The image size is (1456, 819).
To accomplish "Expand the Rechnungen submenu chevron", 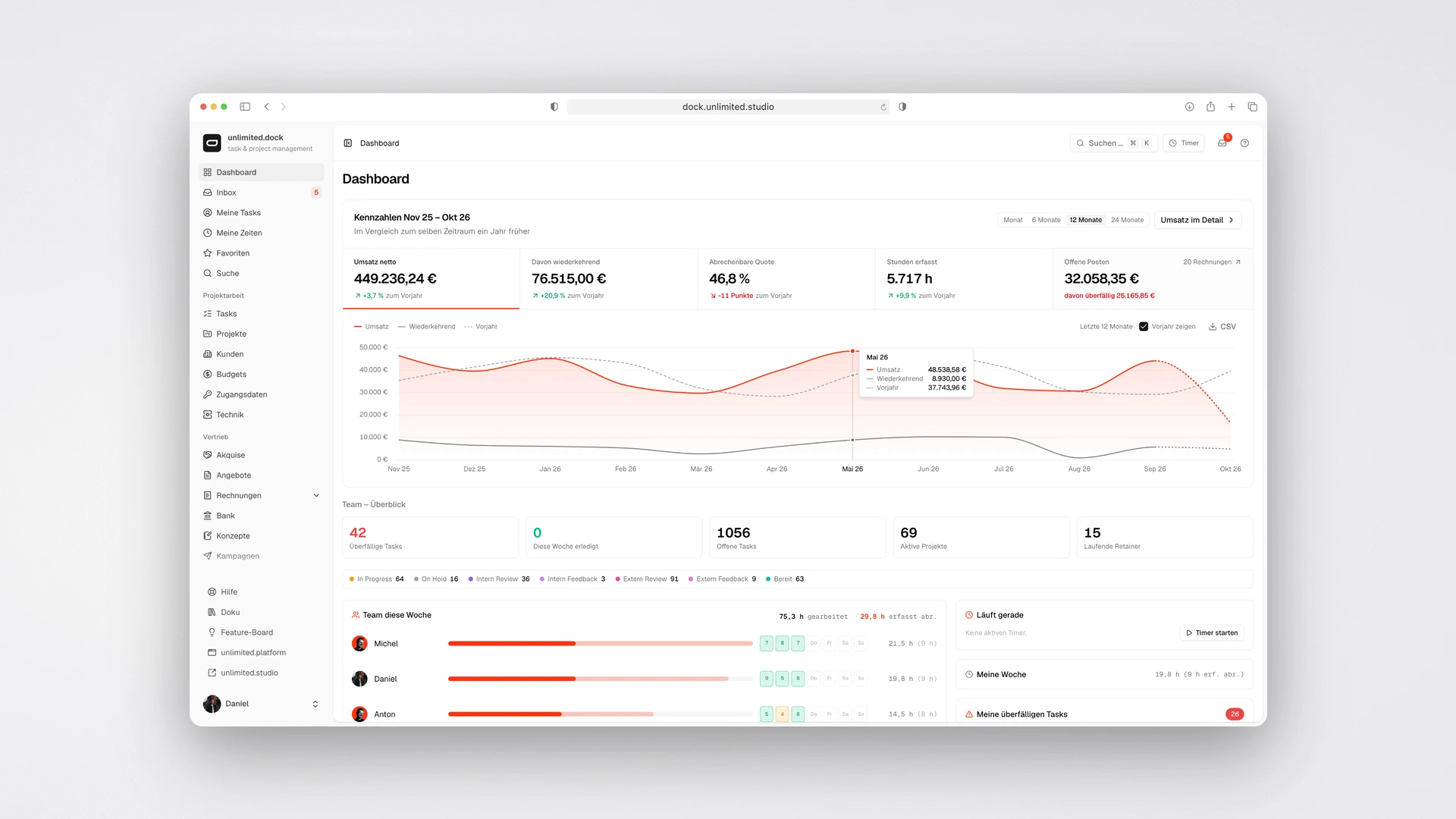I will (316, 496).
